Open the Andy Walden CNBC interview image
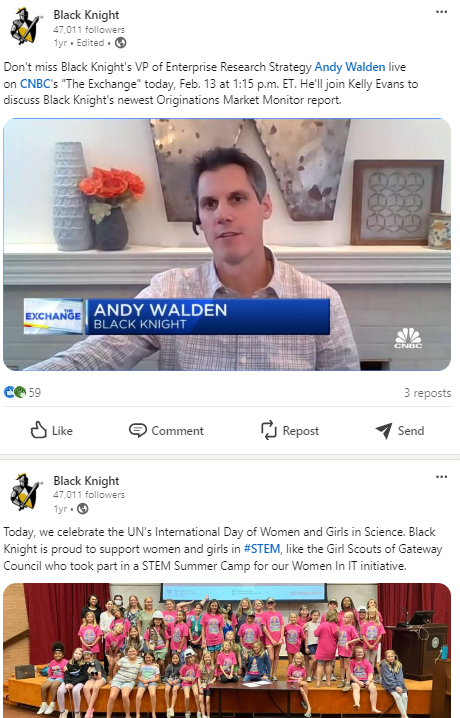The image size is (460, 718). (x=227, y=245)
